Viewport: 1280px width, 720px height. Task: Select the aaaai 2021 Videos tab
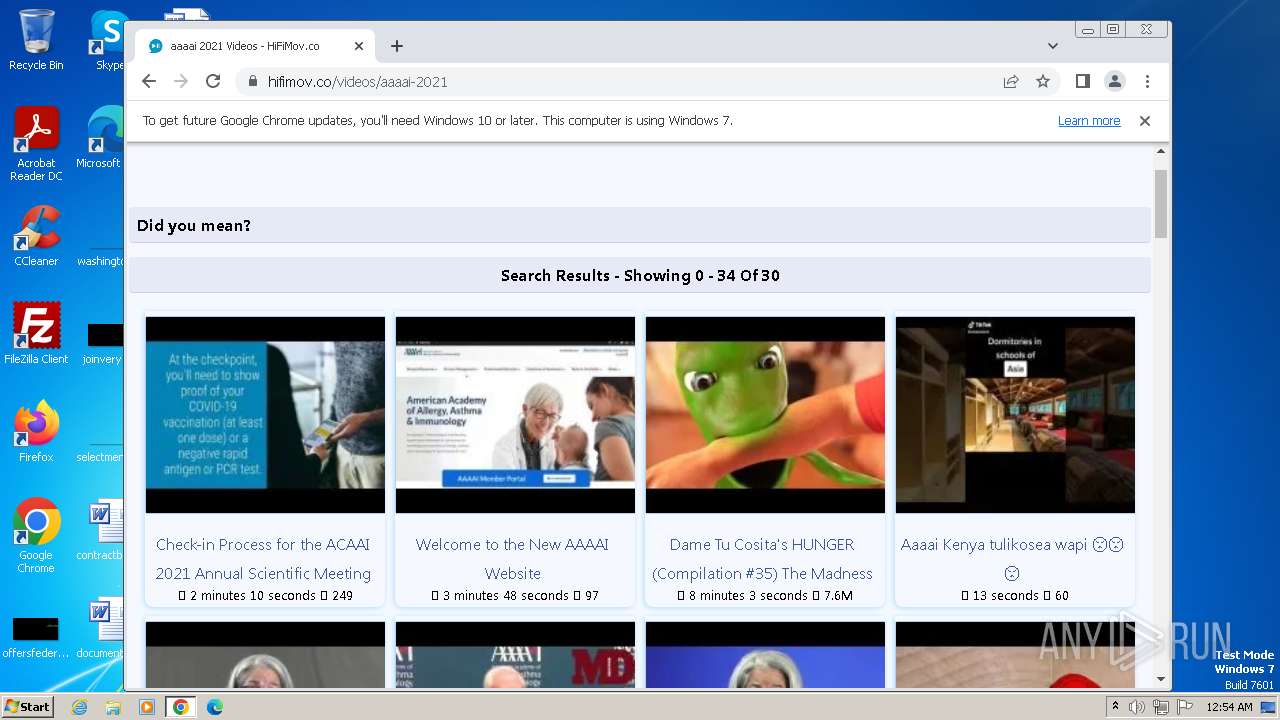[255, 46]
